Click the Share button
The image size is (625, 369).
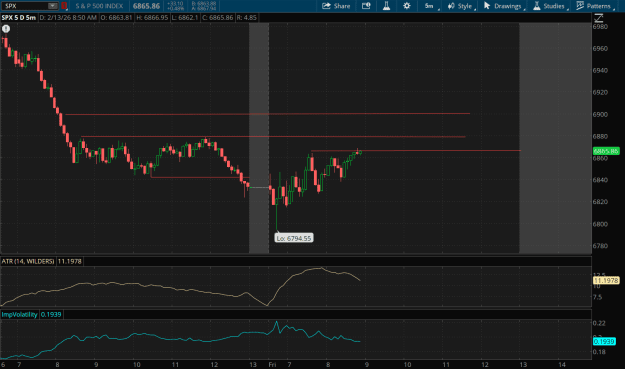336,6
